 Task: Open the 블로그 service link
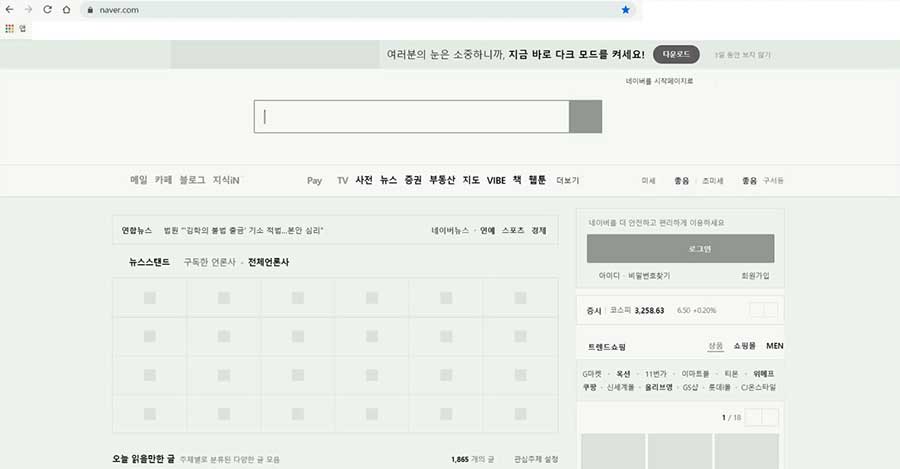point(192,180)
